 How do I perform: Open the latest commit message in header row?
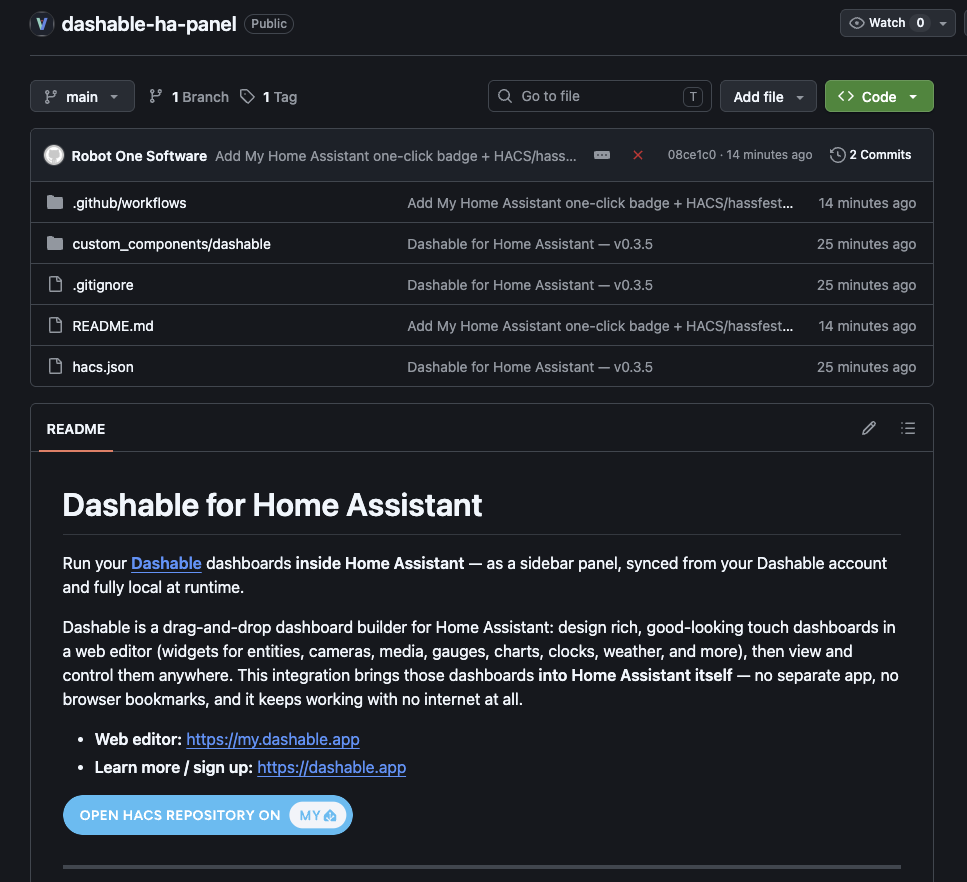(x=395, y=156)
